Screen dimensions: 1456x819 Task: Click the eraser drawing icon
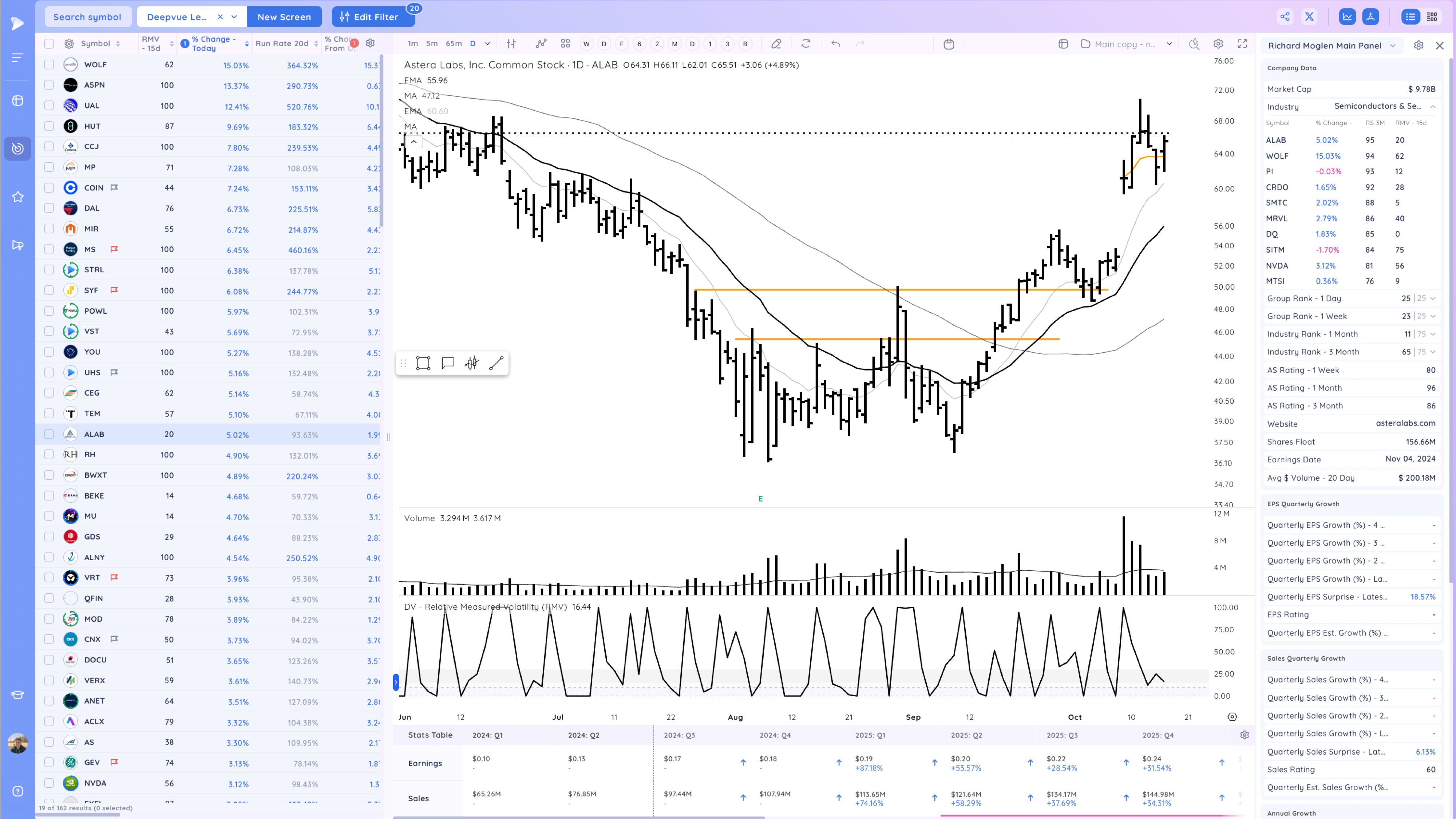point(776,44)
